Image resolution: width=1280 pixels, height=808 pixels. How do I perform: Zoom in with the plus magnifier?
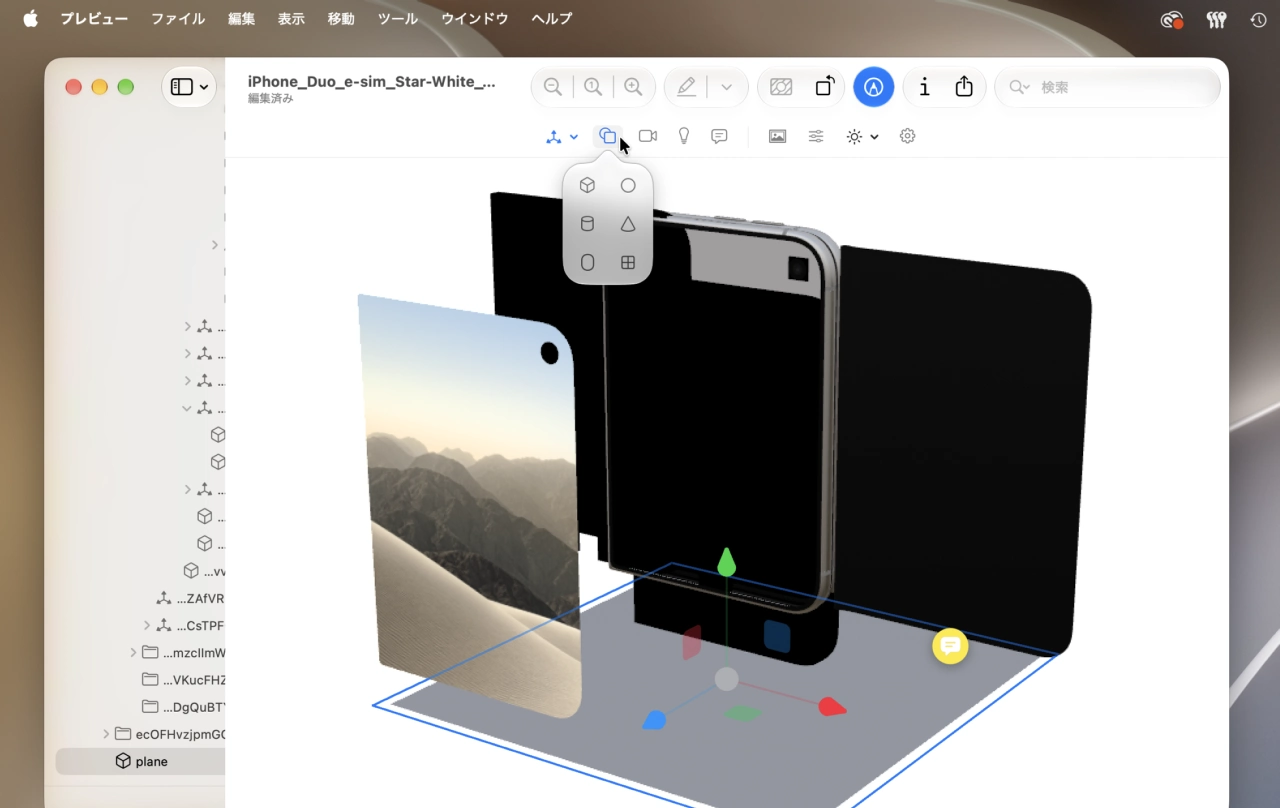point(633,87)
